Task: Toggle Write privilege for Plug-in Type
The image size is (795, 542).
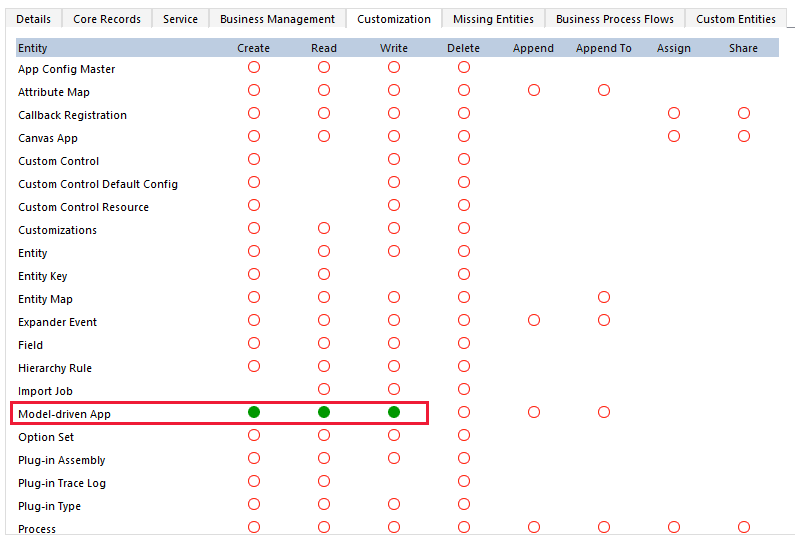Action: point(394,504)
